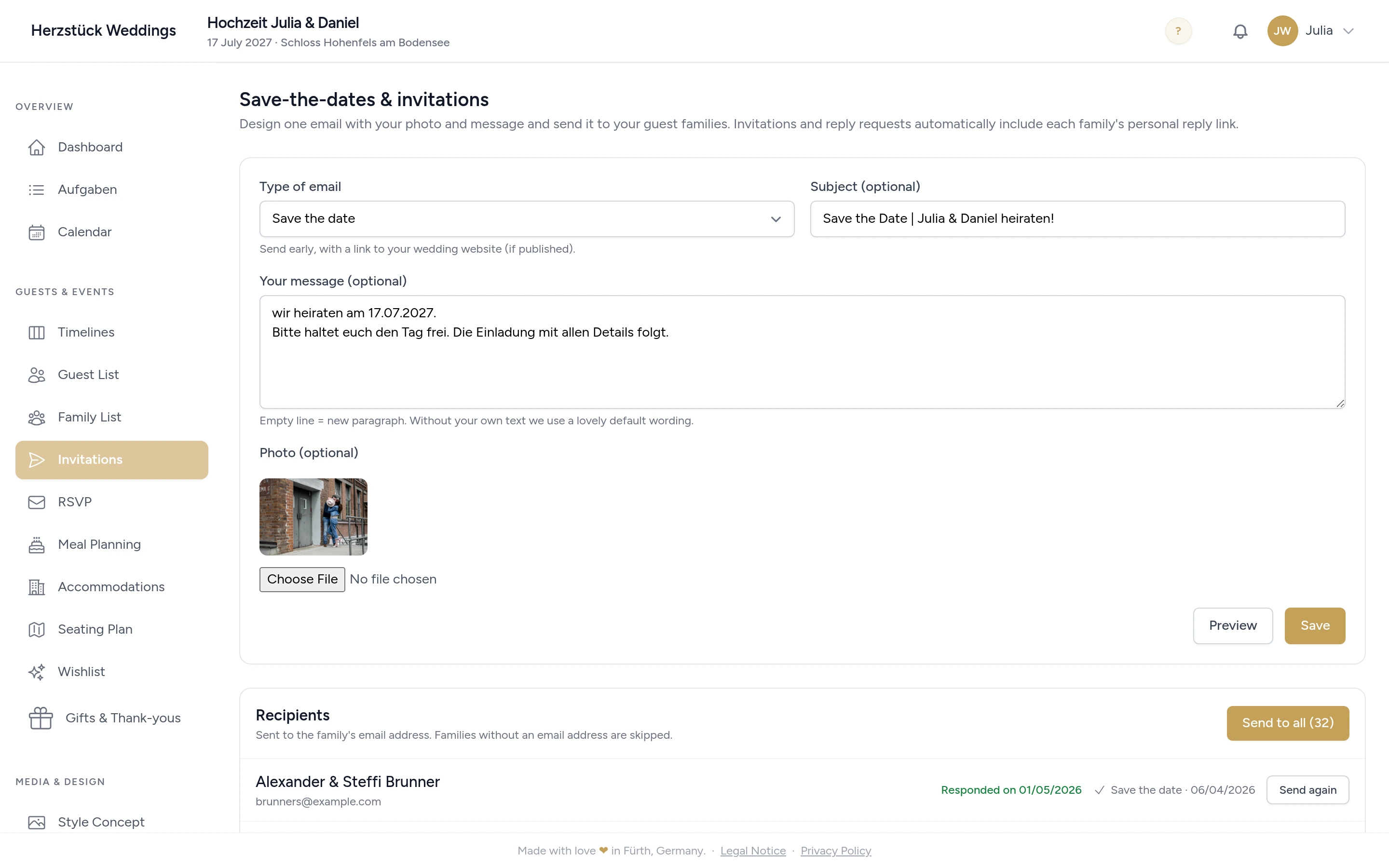Navigate to Seating Plan
The height and width of the screenshot is (868, 1389).
[x=112, y=630]
